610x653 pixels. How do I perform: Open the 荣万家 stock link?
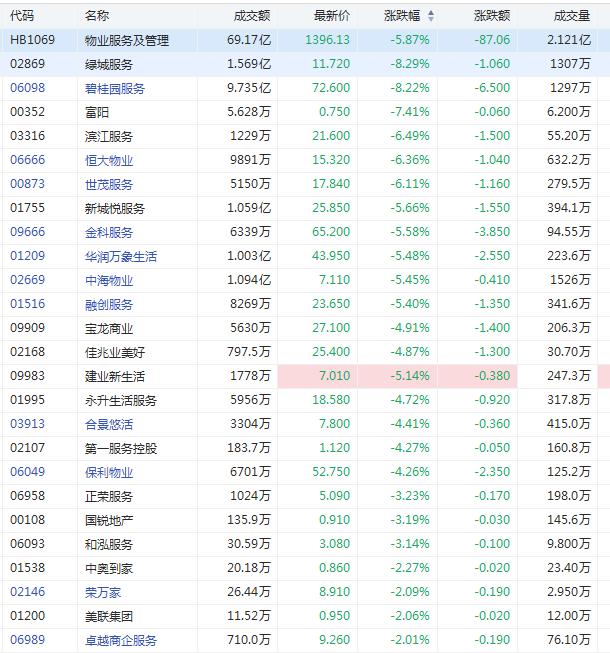[x=103, y=592]
